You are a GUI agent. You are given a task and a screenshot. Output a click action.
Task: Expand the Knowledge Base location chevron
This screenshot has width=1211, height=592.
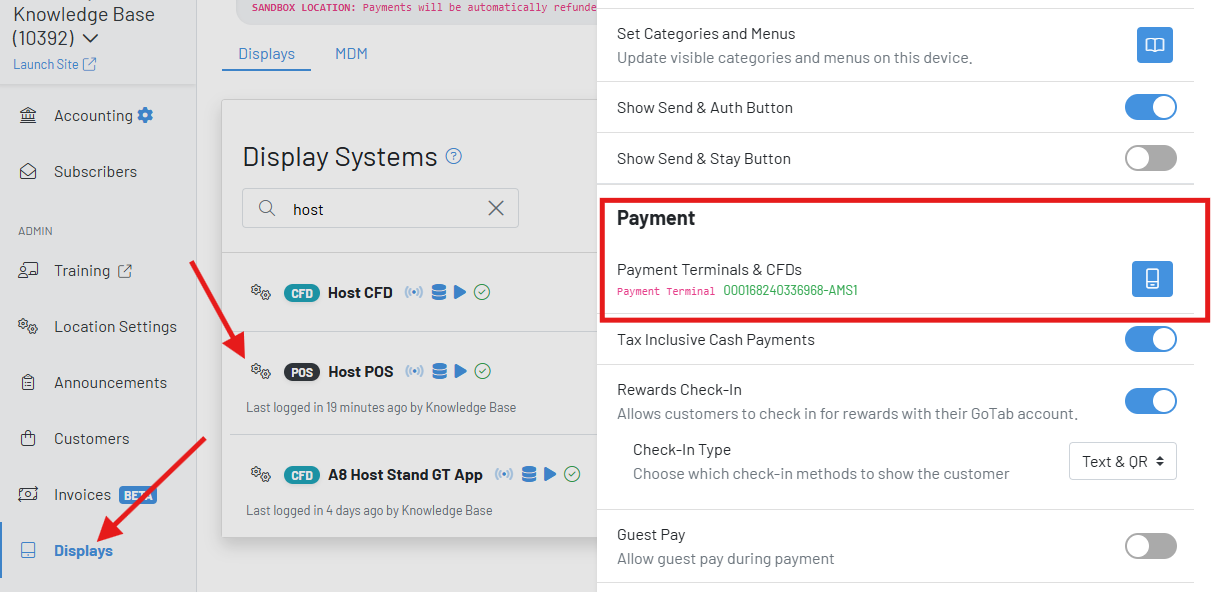point(90,39)
